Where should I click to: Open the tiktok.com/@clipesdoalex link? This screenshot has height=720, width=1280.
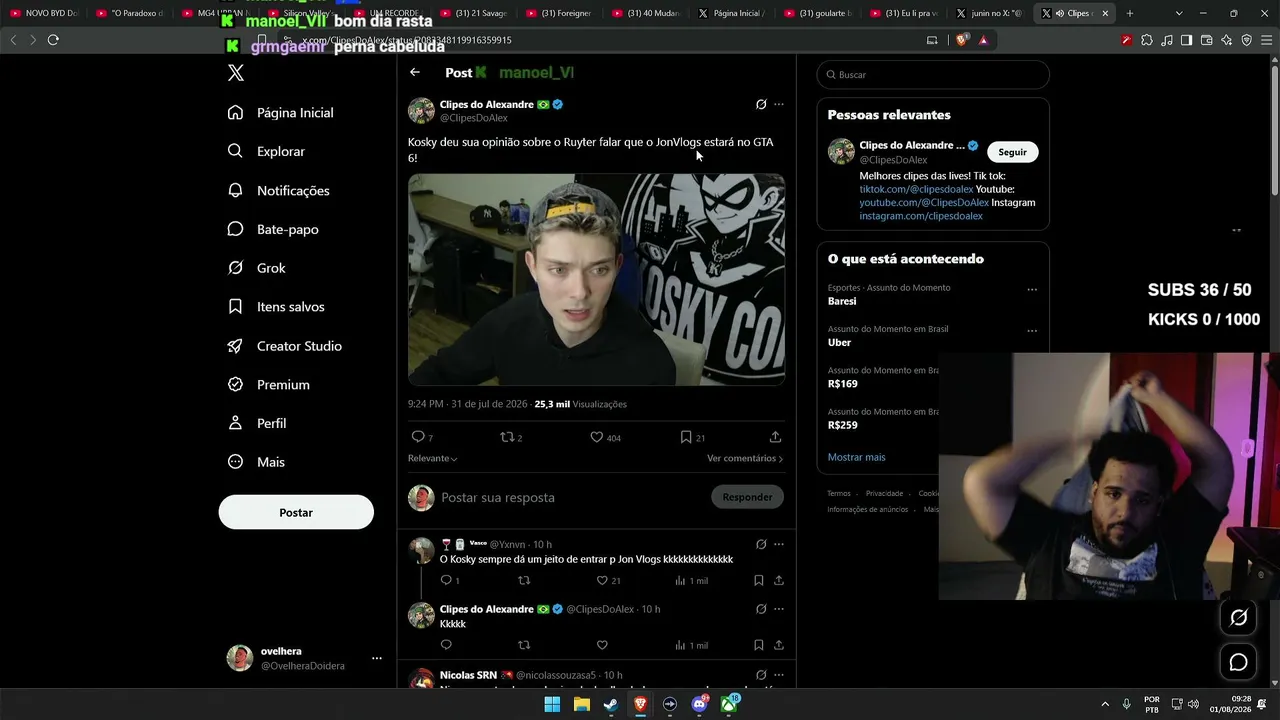(x=916, y=189)
